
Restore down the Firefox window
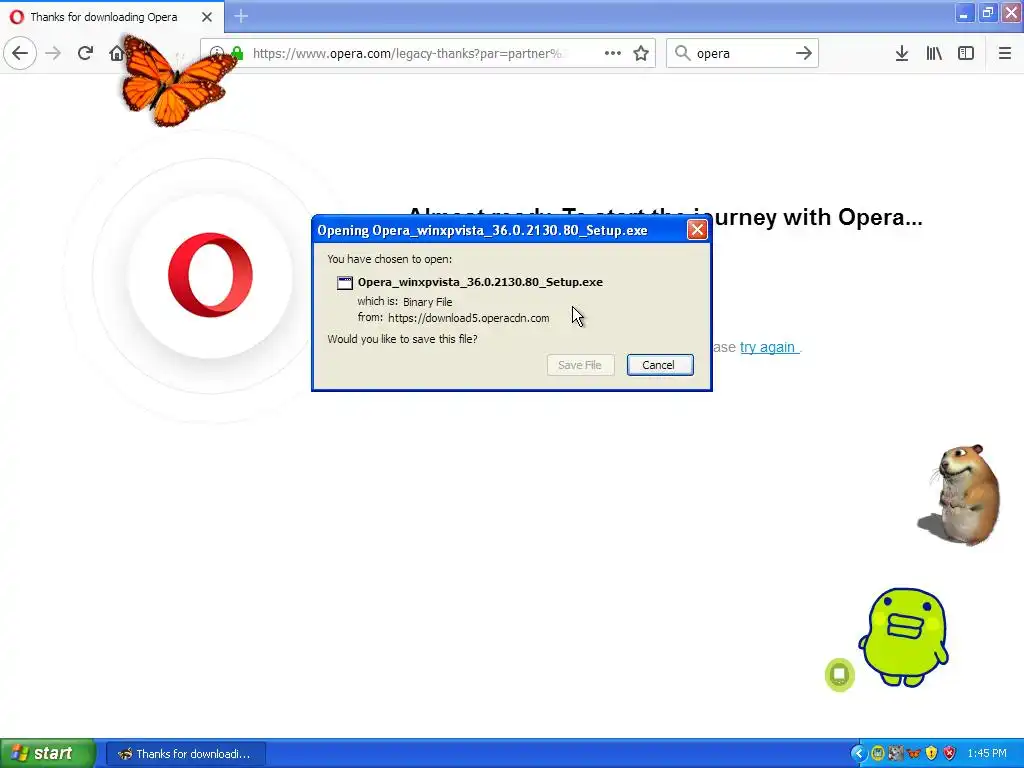click(x=987, y=13)
